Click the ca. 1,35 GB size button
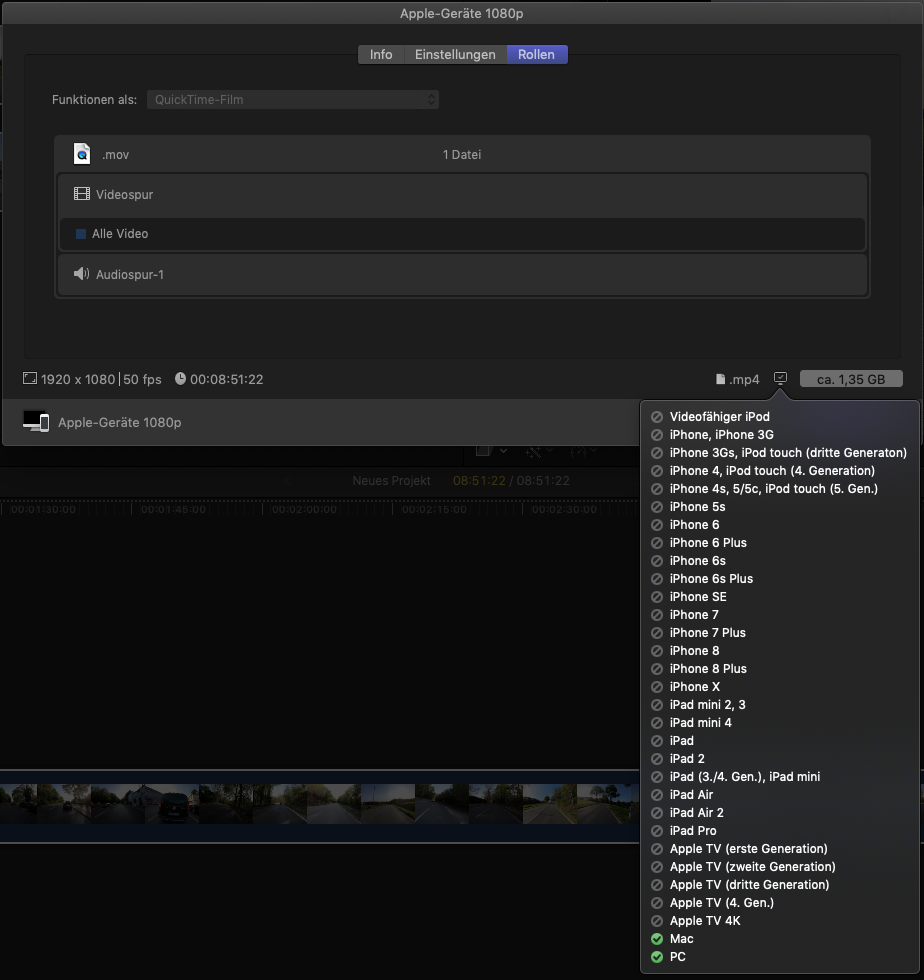This screenshot has width=924, height=980. coord(851,379)
